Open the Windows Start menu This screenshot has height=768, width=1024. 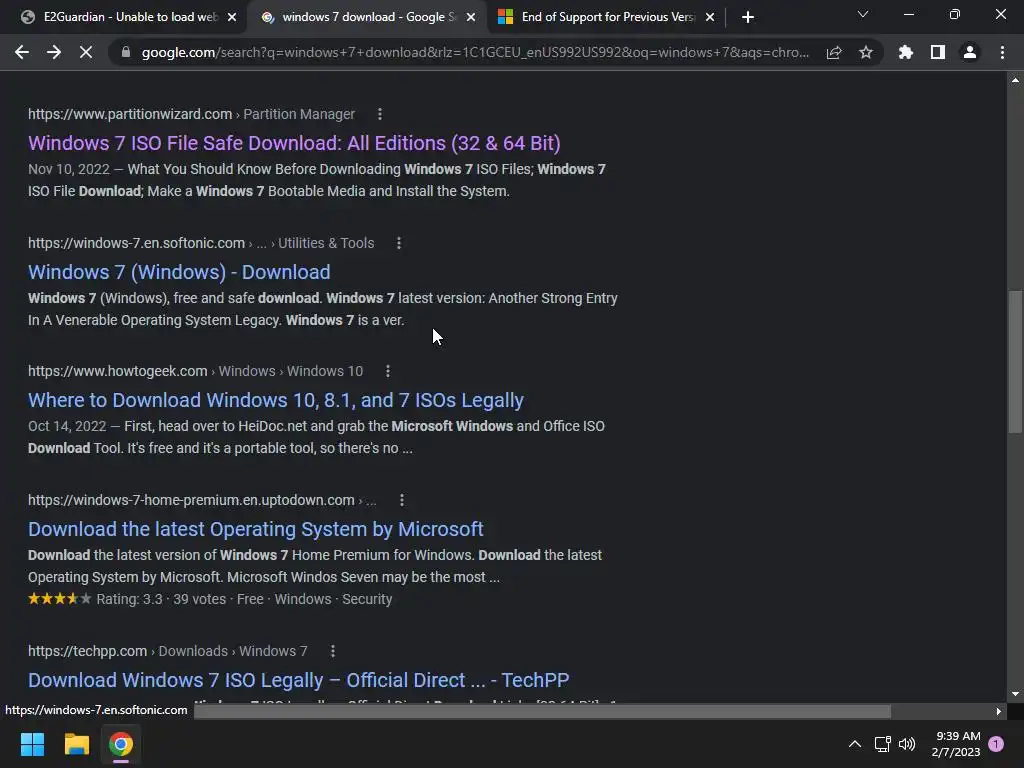click(32, 744)
